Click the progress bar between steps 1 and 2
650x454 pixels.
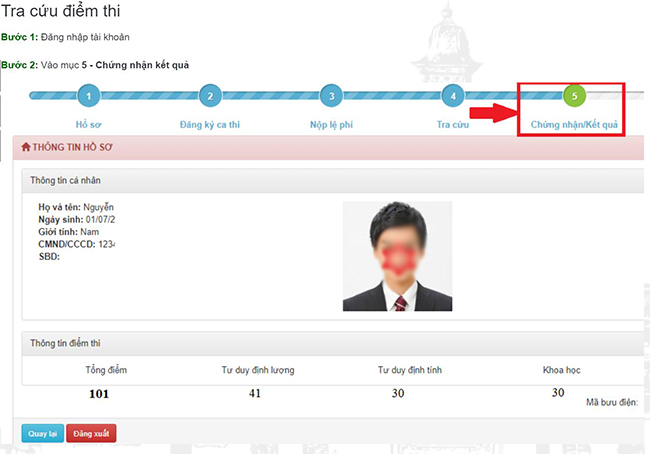[x=149, y=96]
